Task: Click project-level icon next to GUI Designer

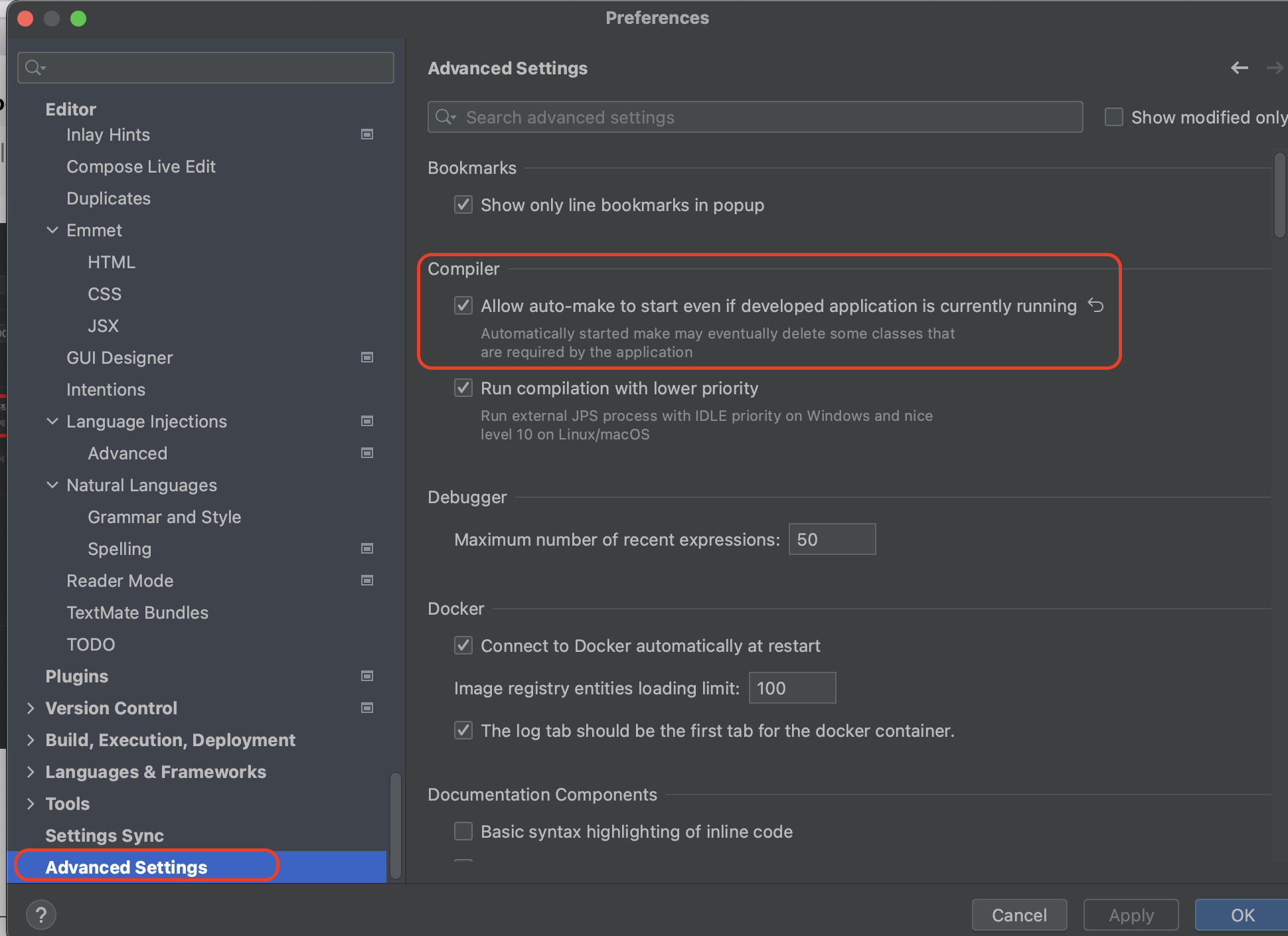Action: click(x=366, y=358)
